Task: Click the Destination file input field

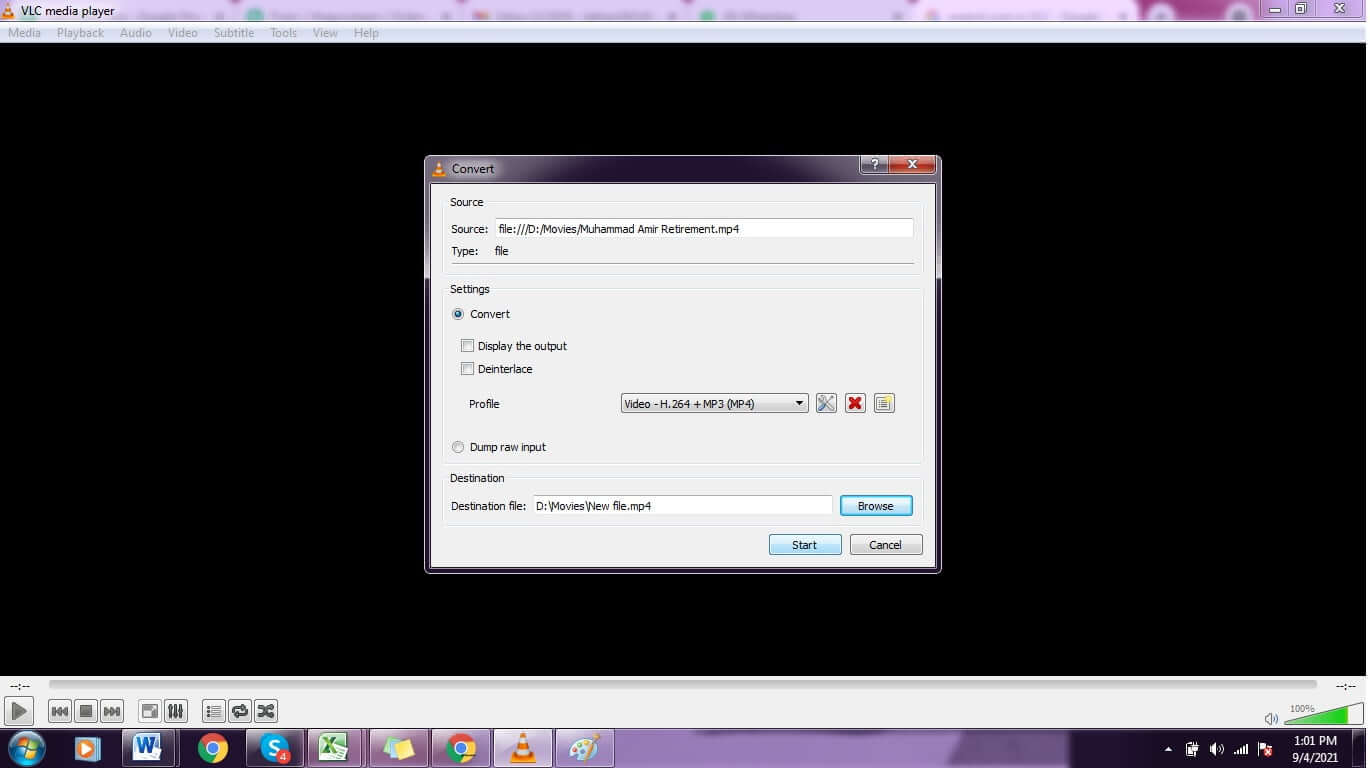Action: pos(682,506)
